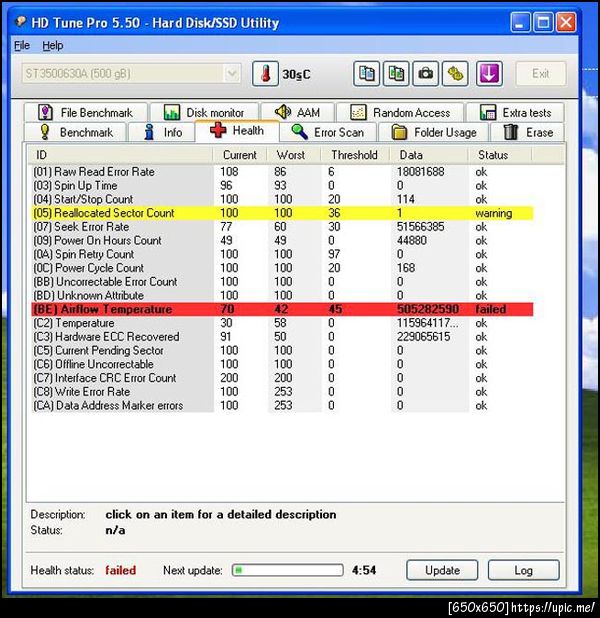Select the Offline Uncorrectable row
Viewport: 600px width, 618px height.
(282, 364)
